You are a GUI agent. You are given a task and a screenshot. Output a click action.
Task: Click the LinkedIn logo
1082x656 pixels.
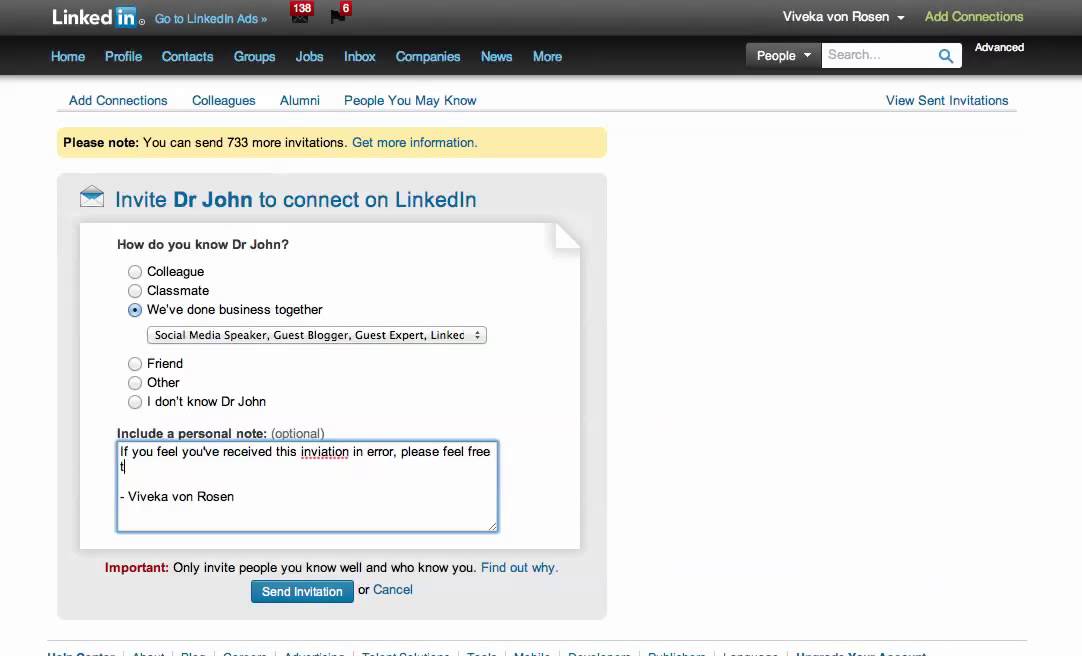tap(95, 17)
